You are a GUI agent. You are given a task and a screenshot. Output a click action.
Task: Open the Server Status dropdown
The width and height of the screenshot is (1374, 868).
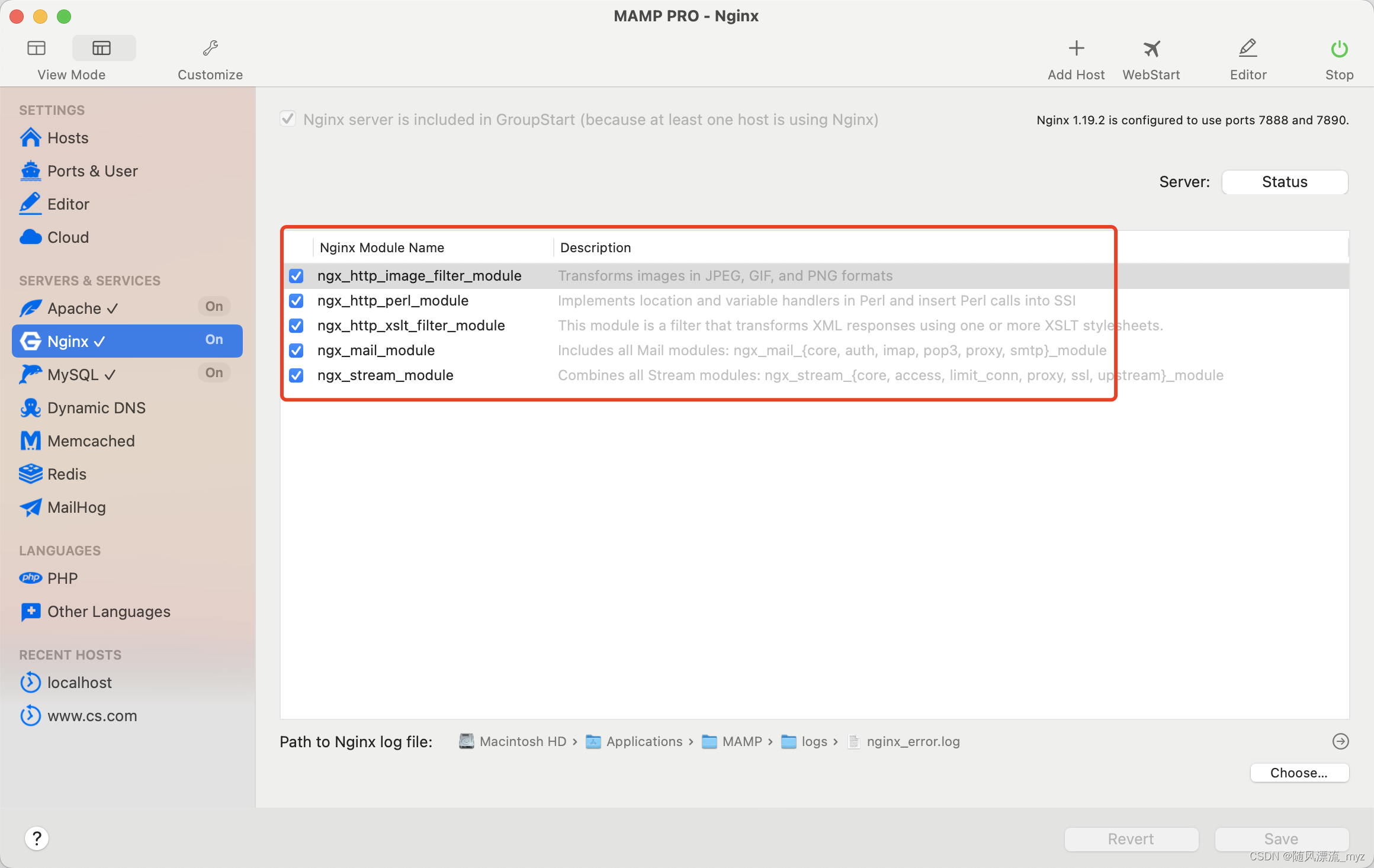click(1285, 182)
